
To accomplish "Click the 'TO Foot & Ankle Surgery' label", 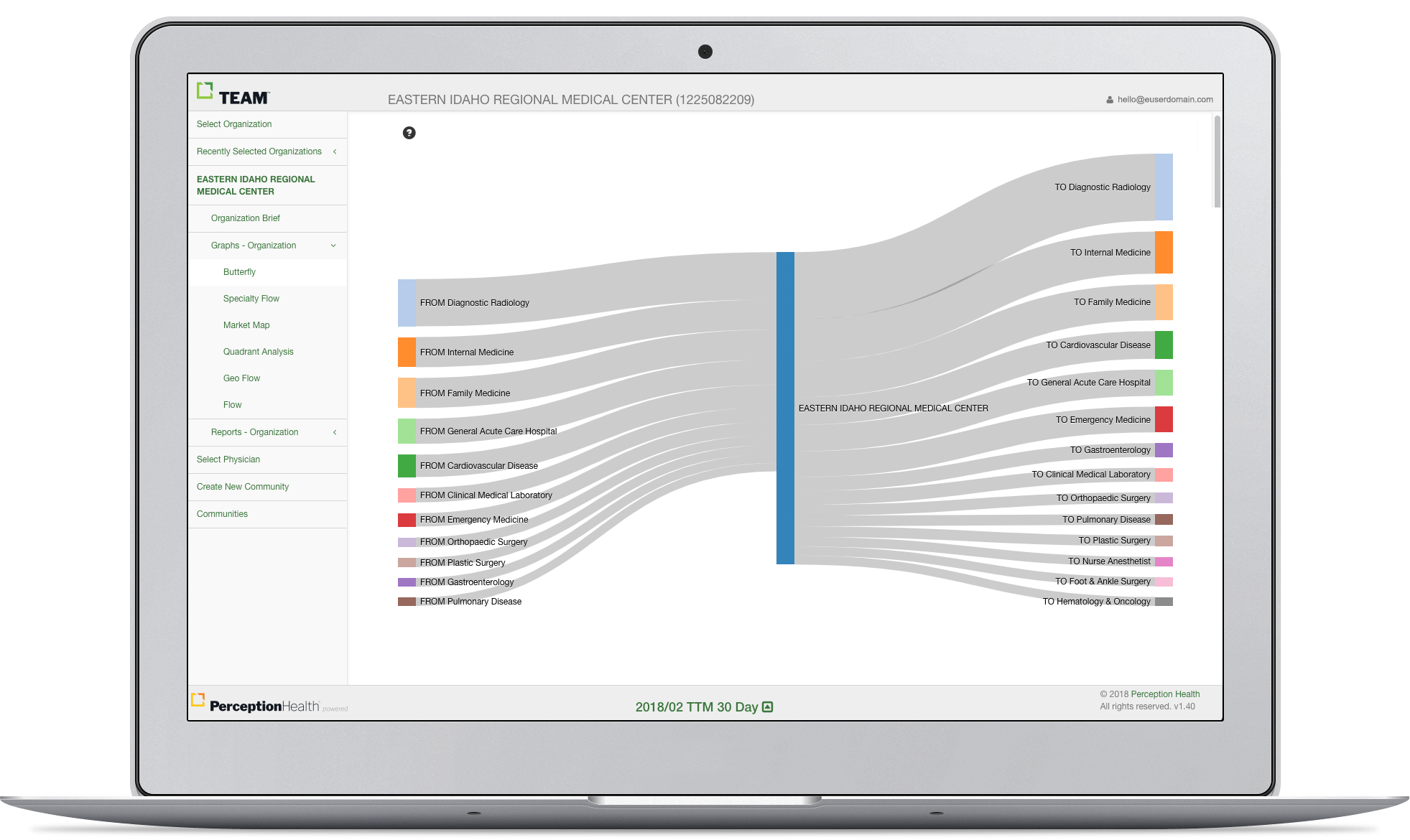I will 1103,582.
